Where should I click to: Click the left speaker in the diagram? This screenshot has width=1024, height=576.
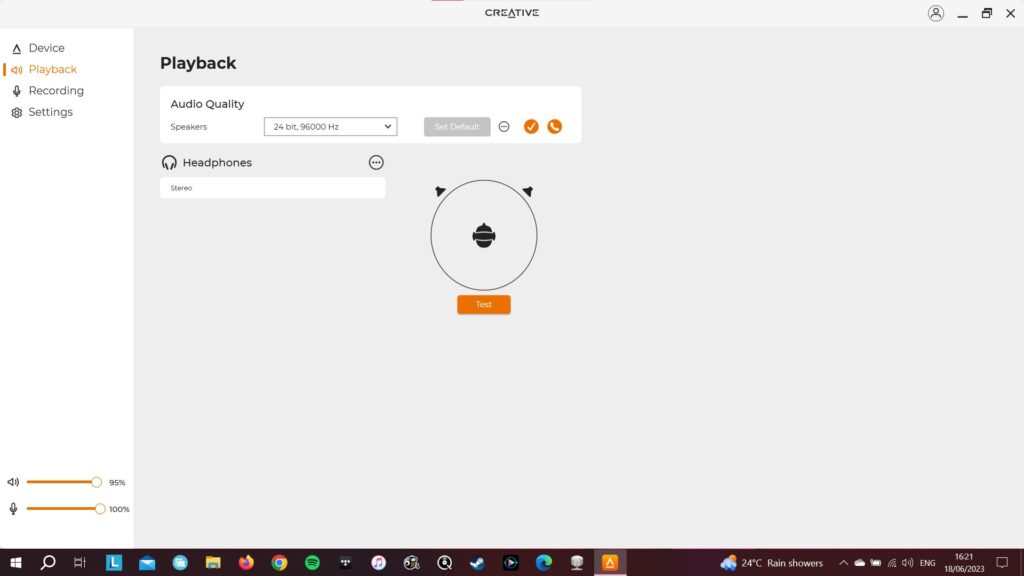coord(440,191)
